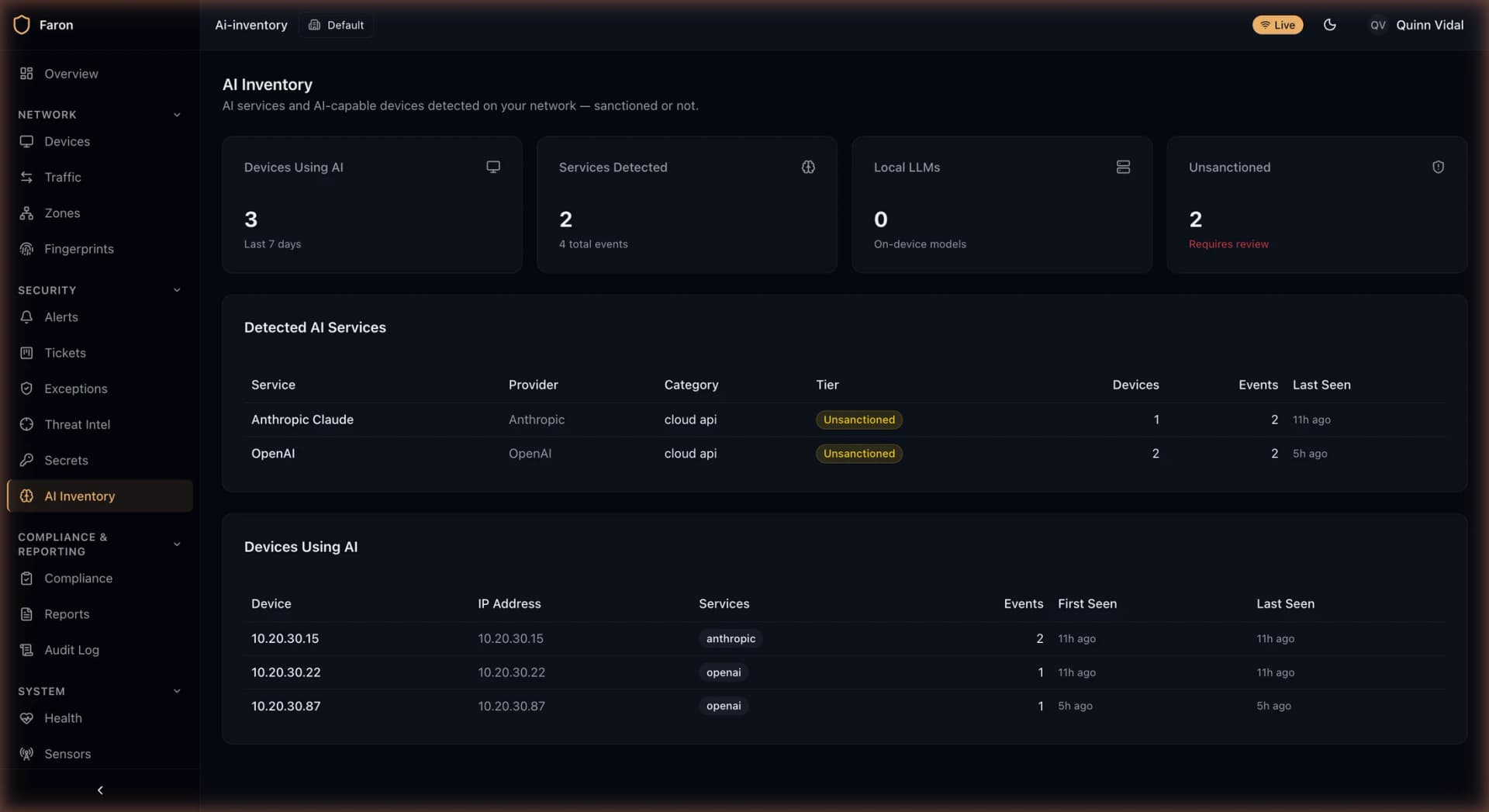This screenshot has height=812, width=1489.
Task: Click the Last Seen header in Detected AI Services
Action: tap(1321, 385)
